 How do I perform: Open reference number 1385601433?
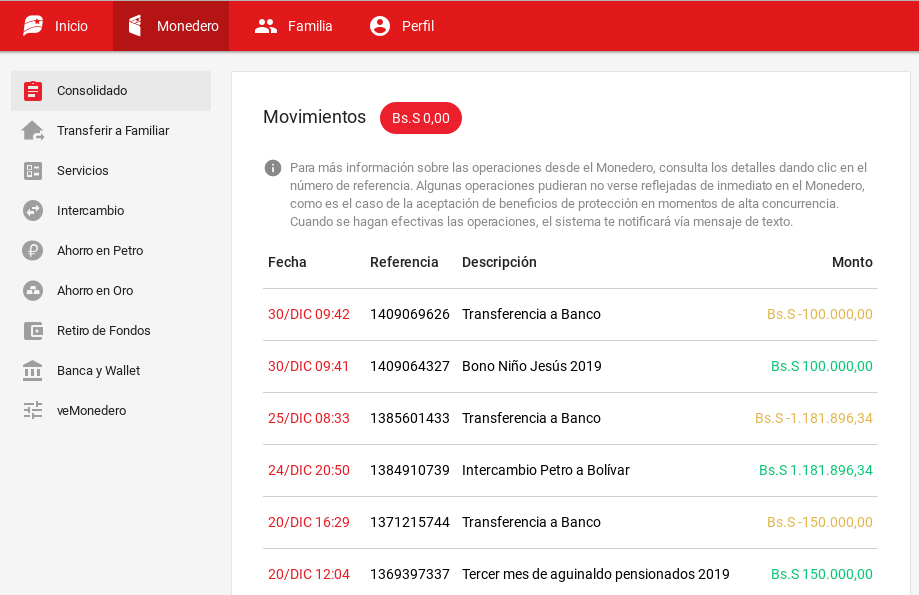410,418
